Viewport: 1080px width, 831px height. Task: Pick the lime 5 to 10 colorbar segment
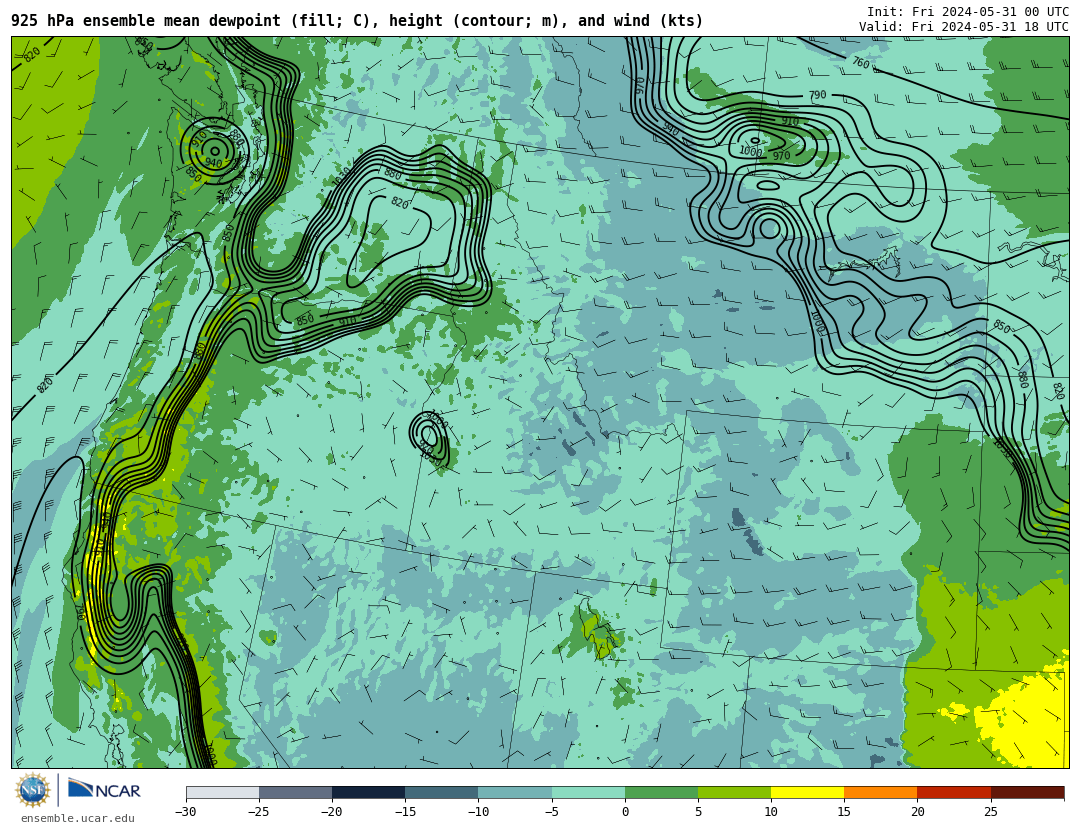(x=734, y=793)
